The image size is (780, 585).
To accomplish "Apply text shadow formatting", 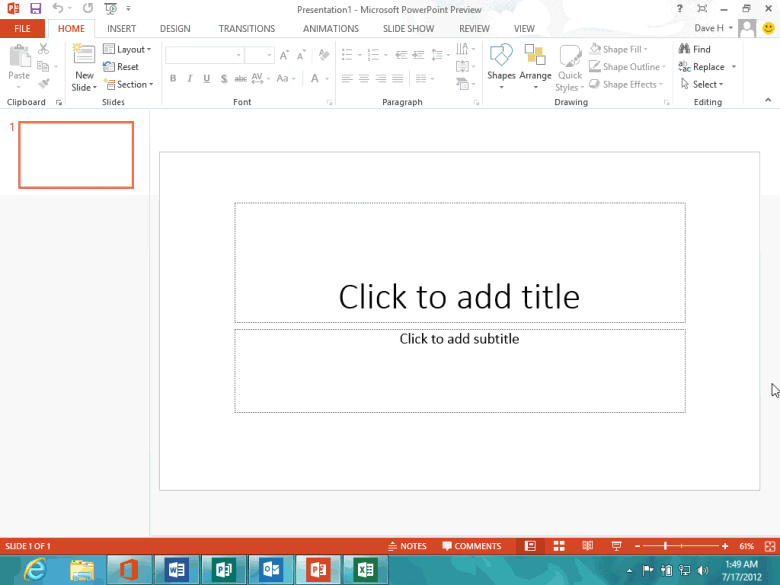I will (x=224, y=79).
